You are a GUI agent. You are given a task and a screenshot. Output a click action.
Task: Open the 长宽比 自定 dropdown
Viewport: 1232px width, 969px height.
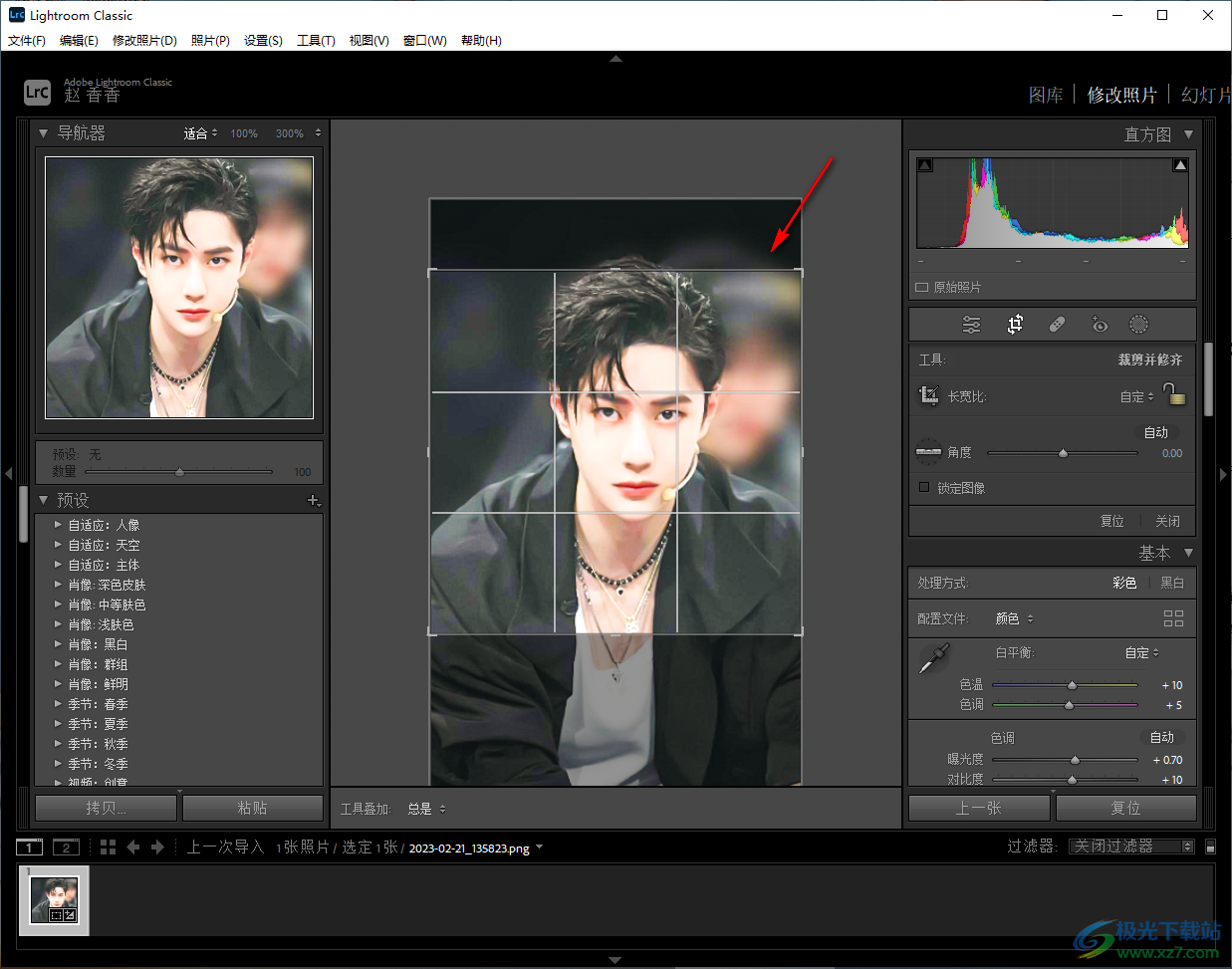tap(1137, 396)
